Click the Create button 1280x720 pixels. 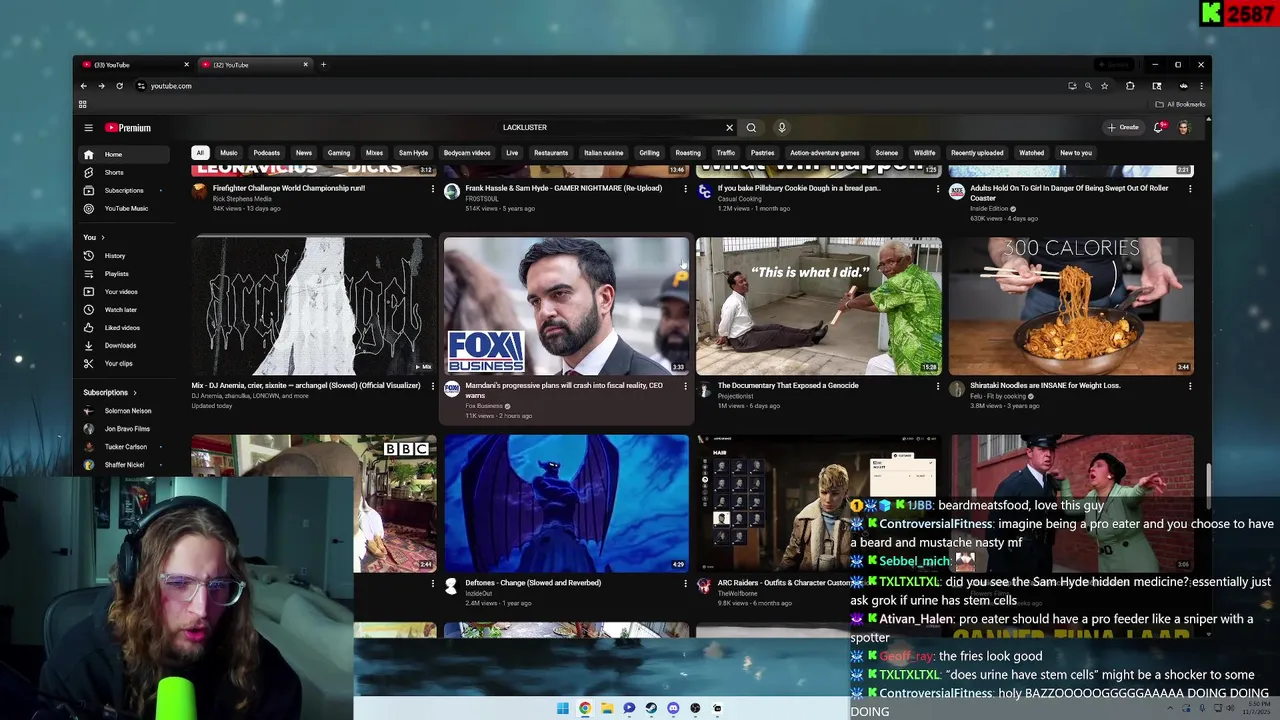point(1123,127)
